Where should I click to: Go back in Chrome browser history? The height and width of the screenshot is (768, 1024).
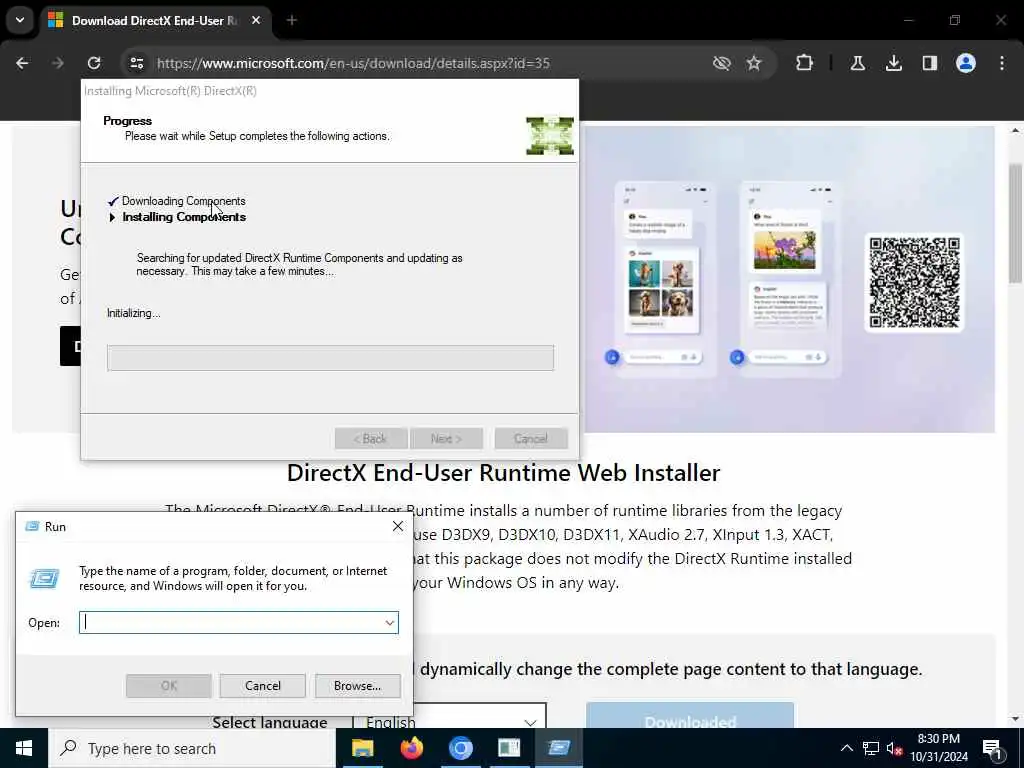coord(22,63)
